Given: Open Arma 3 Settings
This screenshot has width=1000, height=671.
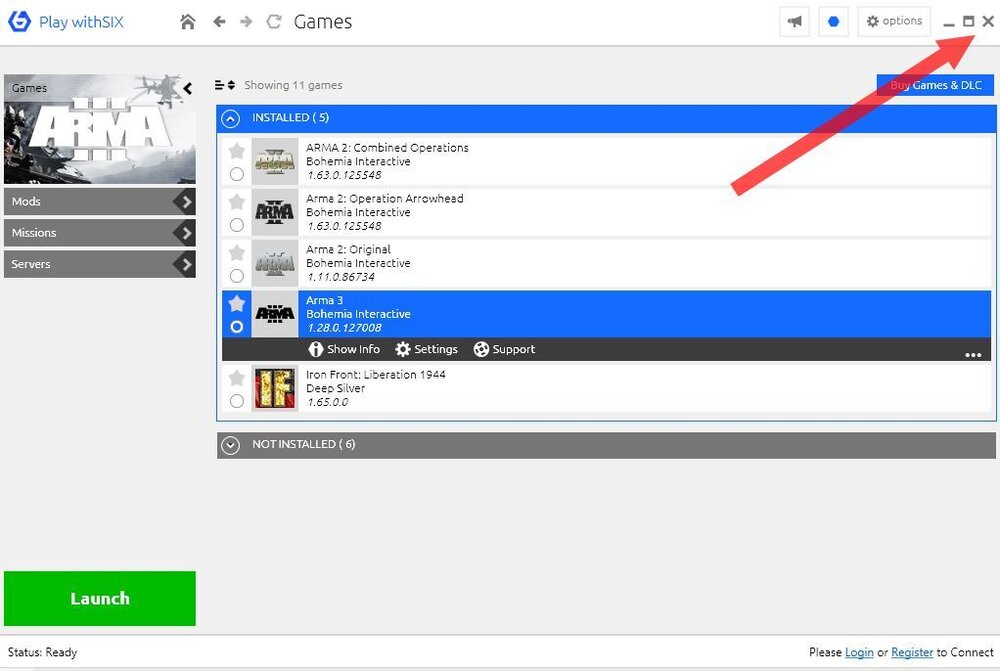Looking at the screenshot, I should click(427, 350).
